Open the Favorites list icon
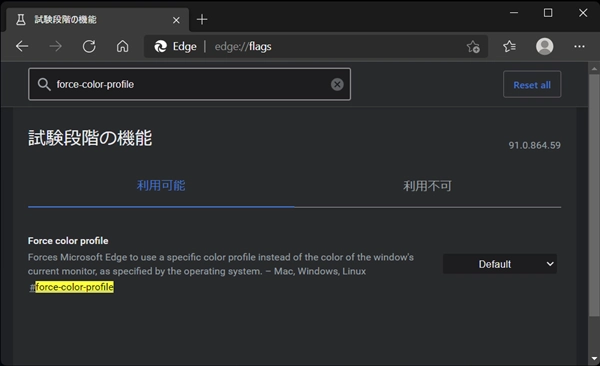The height and width of the screenshot is (366, 600). (509, 46)
